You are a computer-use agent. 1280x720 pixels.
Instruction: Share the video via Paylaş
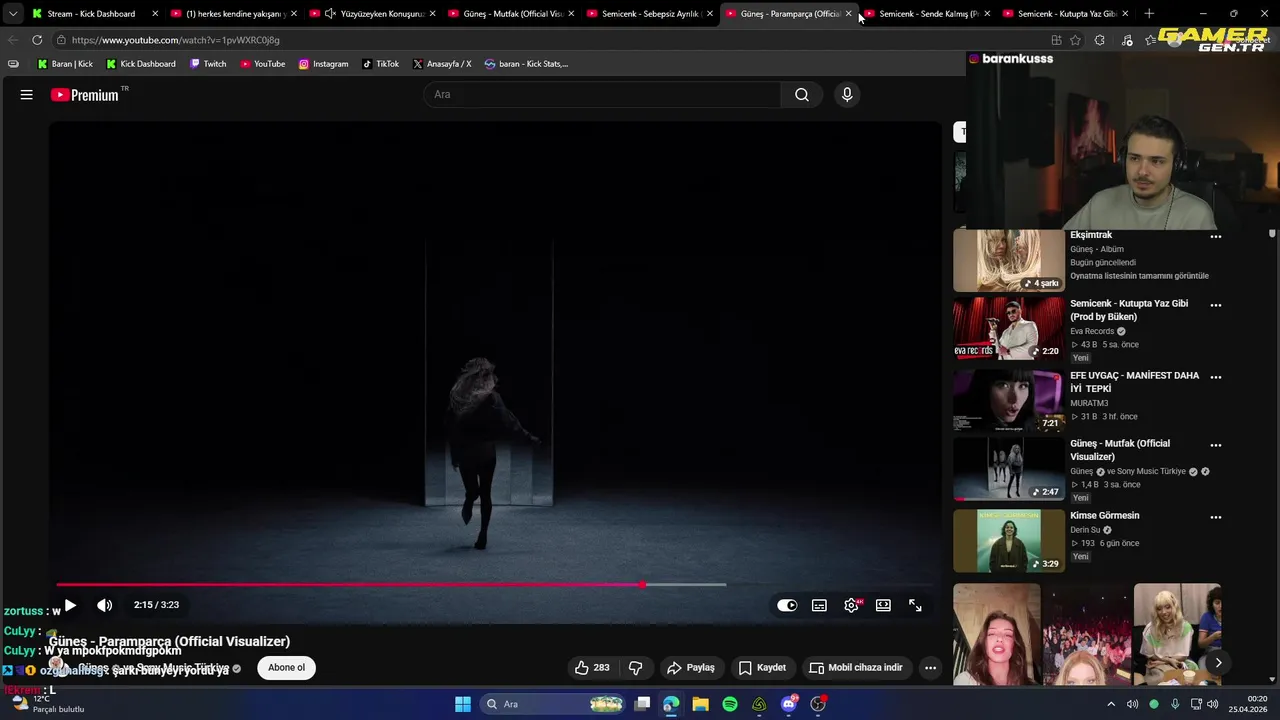coord(691,668)
